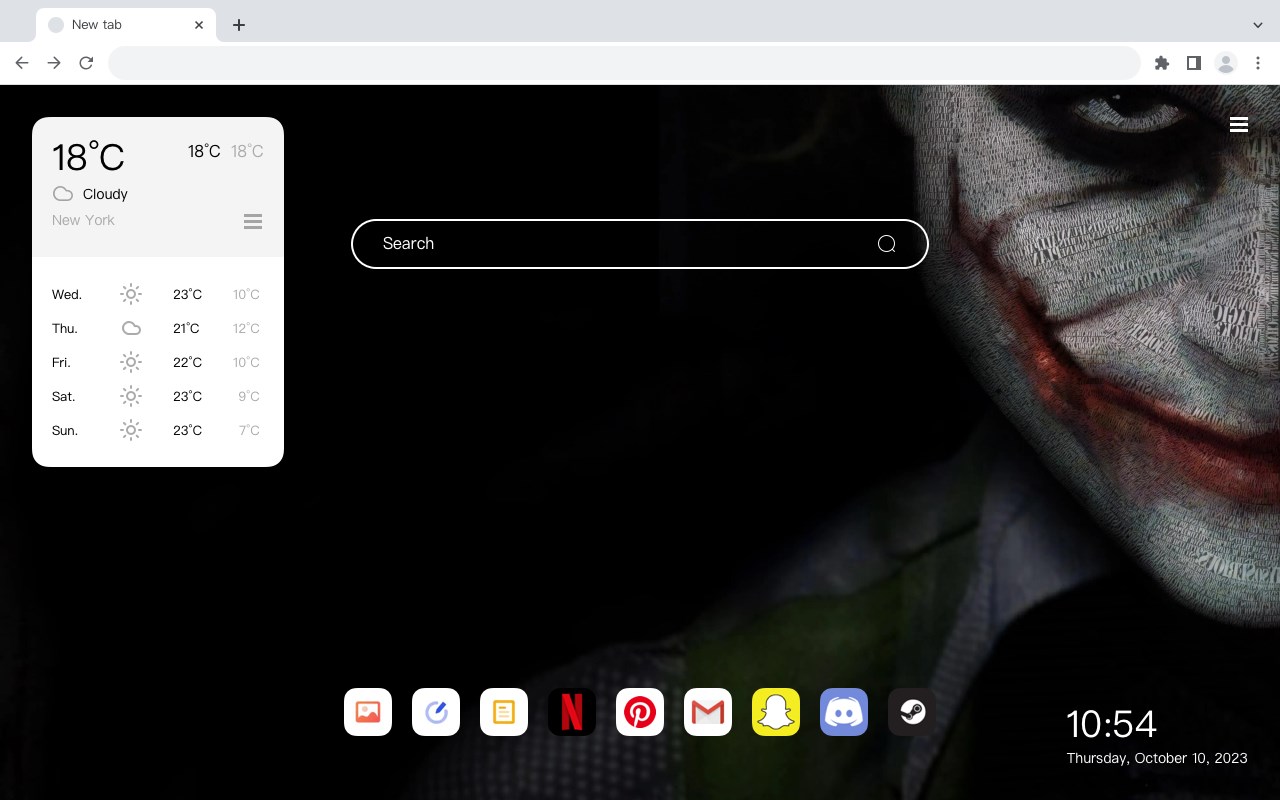
Task: Click Thursday's low temperature 12°C
Action: (x=246, y=328)
